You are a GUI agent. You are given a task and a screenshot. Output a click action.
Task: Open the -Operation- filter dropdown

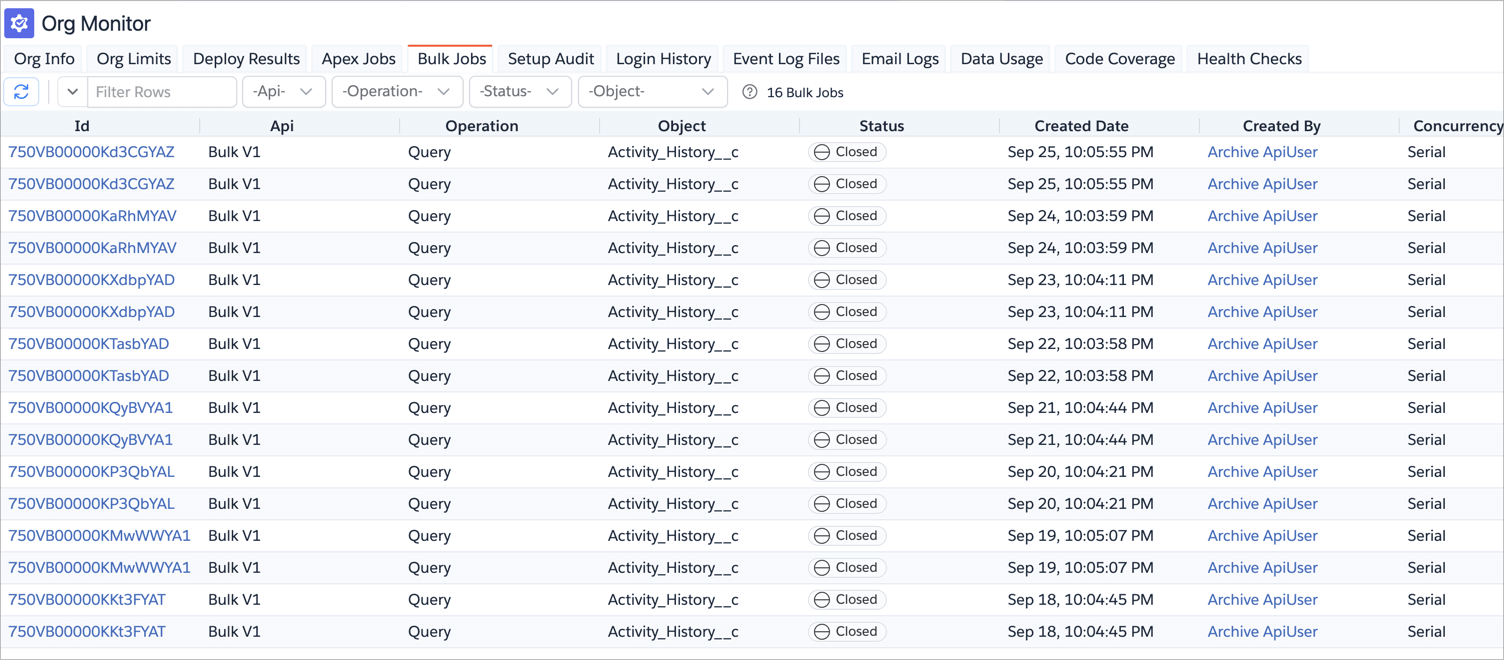[x=396, y=92]
